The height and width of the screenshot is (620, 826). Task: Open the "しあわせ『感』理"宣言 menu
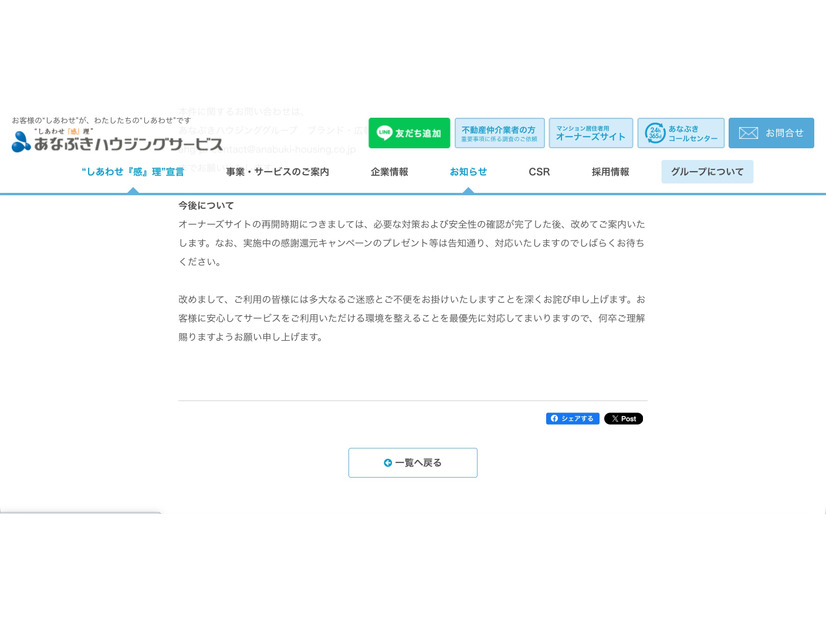click(133, 172)
